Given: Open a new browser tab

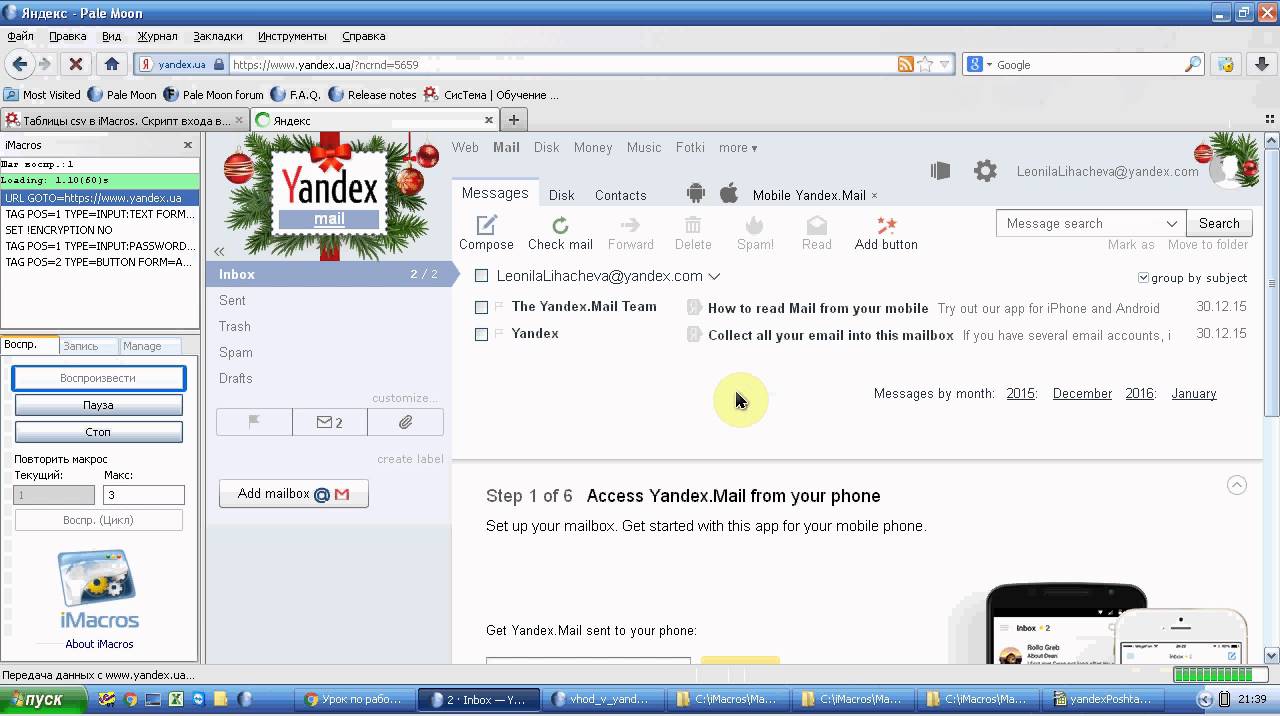Looking at the screenshot, I should pos(514,120).
